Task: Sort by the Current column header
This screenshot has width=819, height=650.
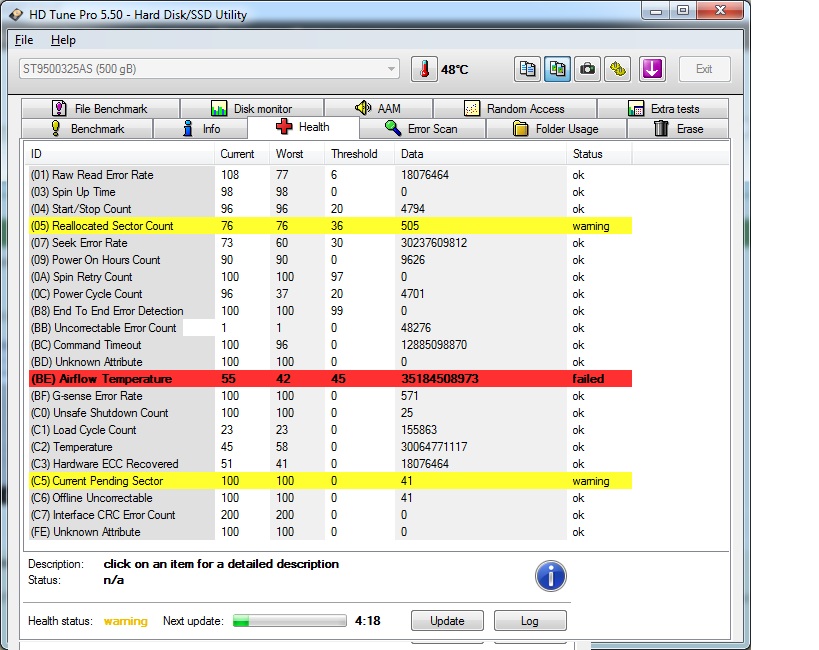Action: pos(242,154)
